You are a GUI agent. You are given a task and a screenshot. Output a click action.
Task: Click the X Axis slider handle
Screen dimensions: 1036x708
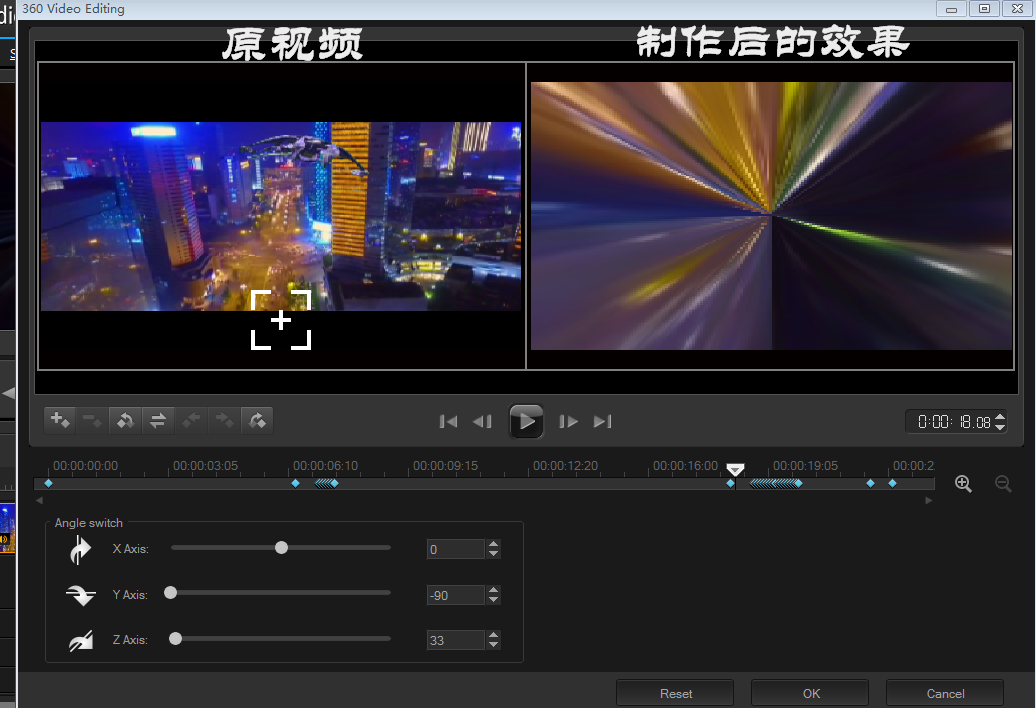(281, 548)
